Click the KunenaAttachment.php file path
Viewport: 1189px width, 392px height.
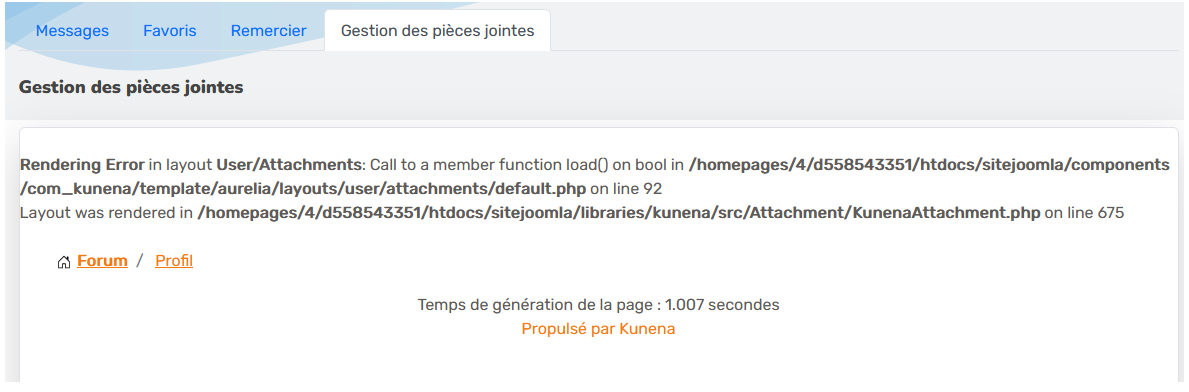(619, 214)
